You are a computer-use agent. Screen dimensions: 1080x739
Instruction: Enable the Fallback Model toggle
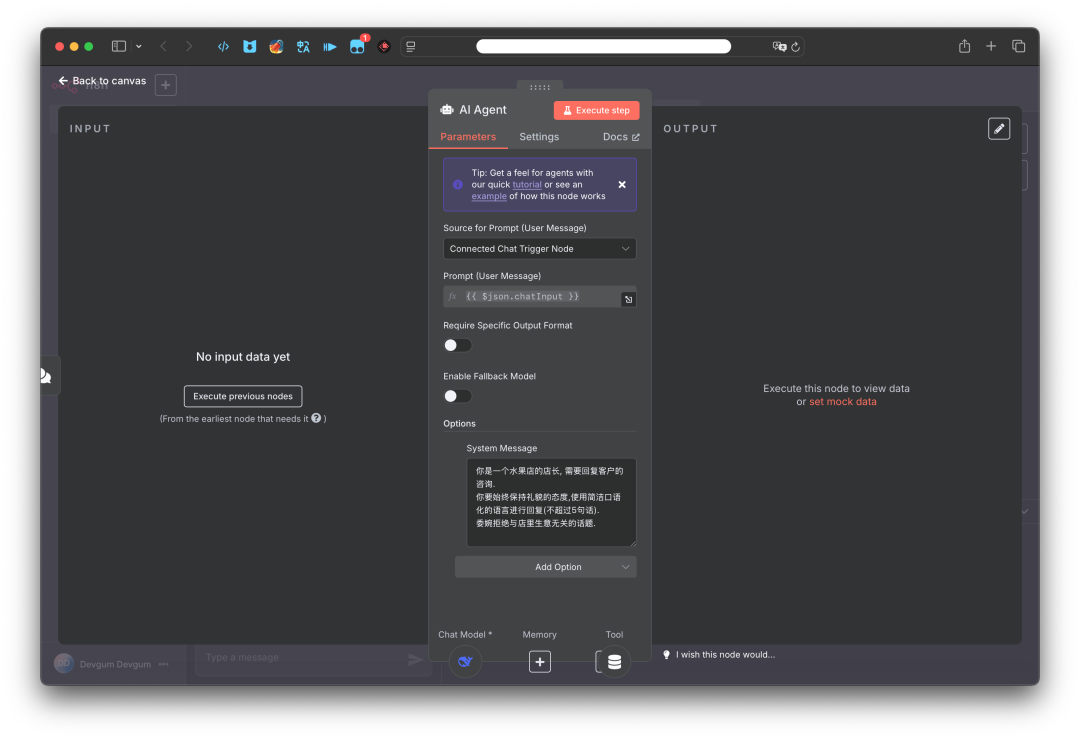[457, 396]
